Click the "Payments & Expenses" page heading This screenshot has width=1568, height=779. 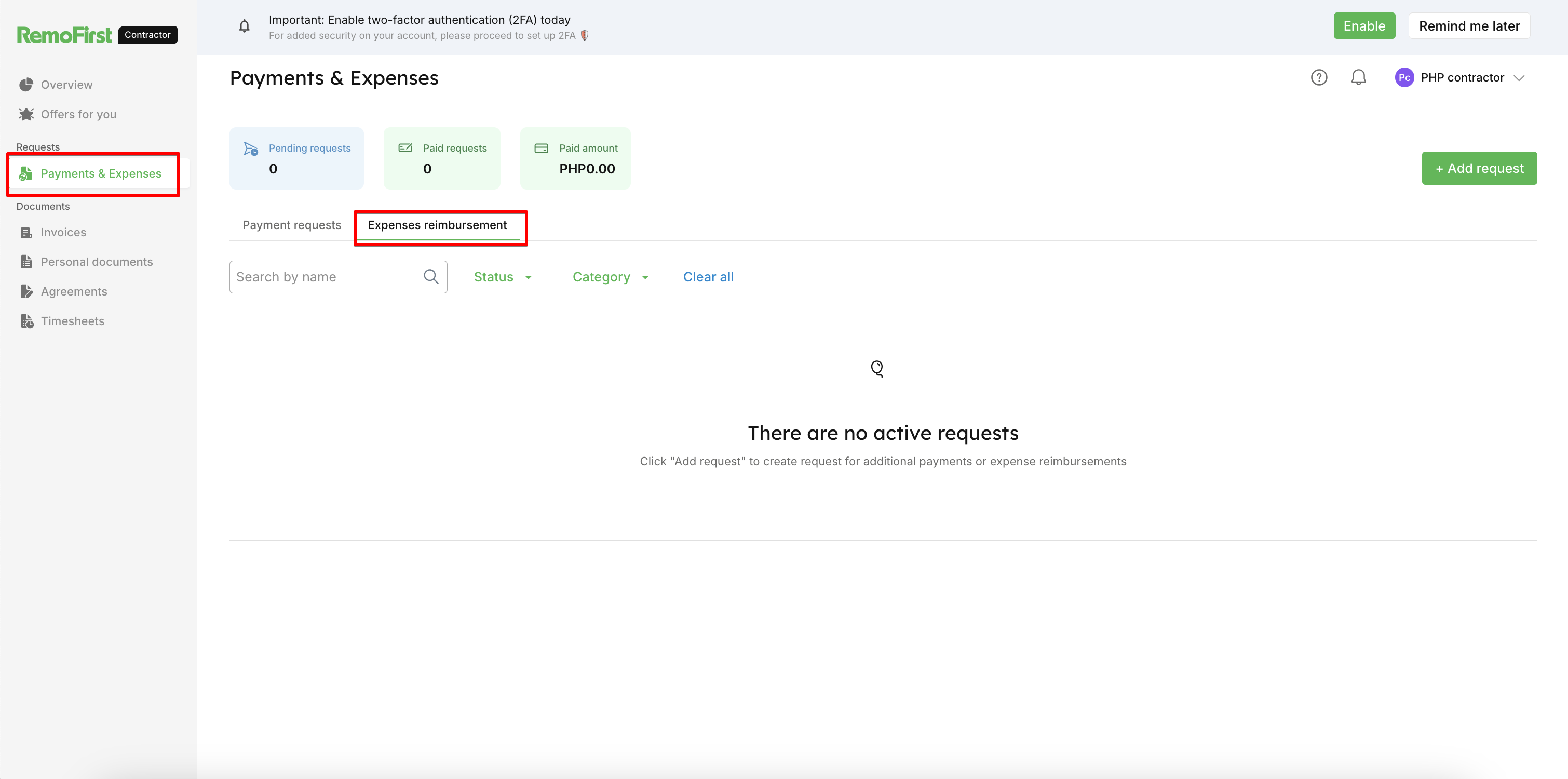pos(334,78)
